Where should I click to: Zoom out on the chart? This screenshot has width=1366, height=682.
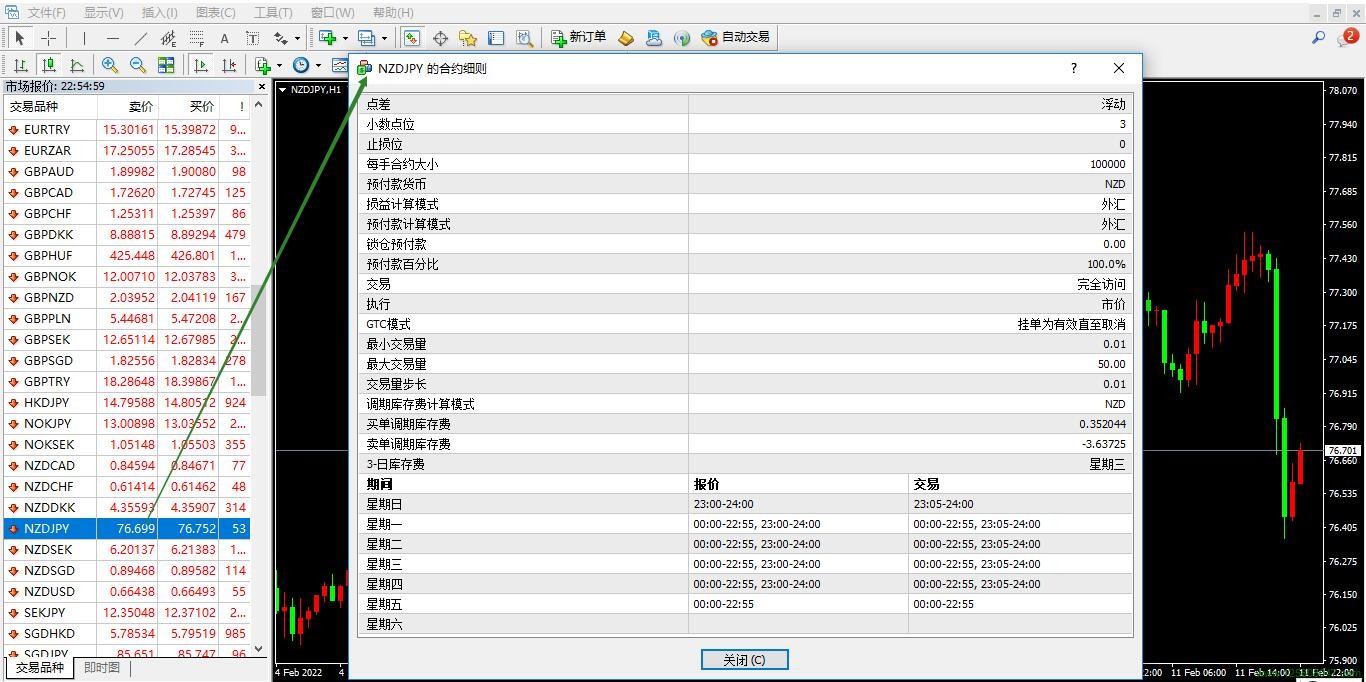coord(138,65)
